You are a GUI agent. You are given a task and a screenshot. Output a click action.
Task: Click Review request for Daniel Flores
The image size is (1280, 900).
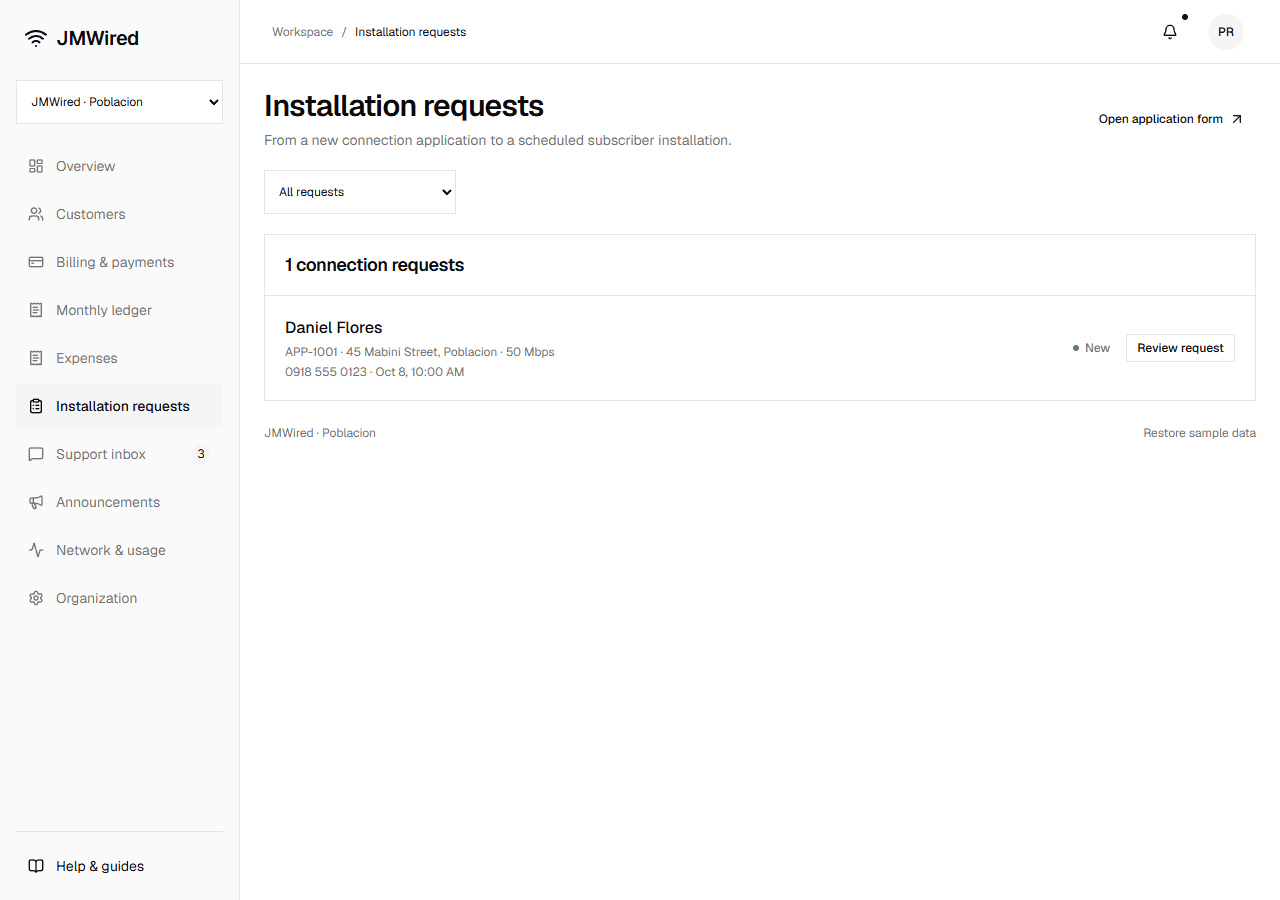tap(1180, 348)
